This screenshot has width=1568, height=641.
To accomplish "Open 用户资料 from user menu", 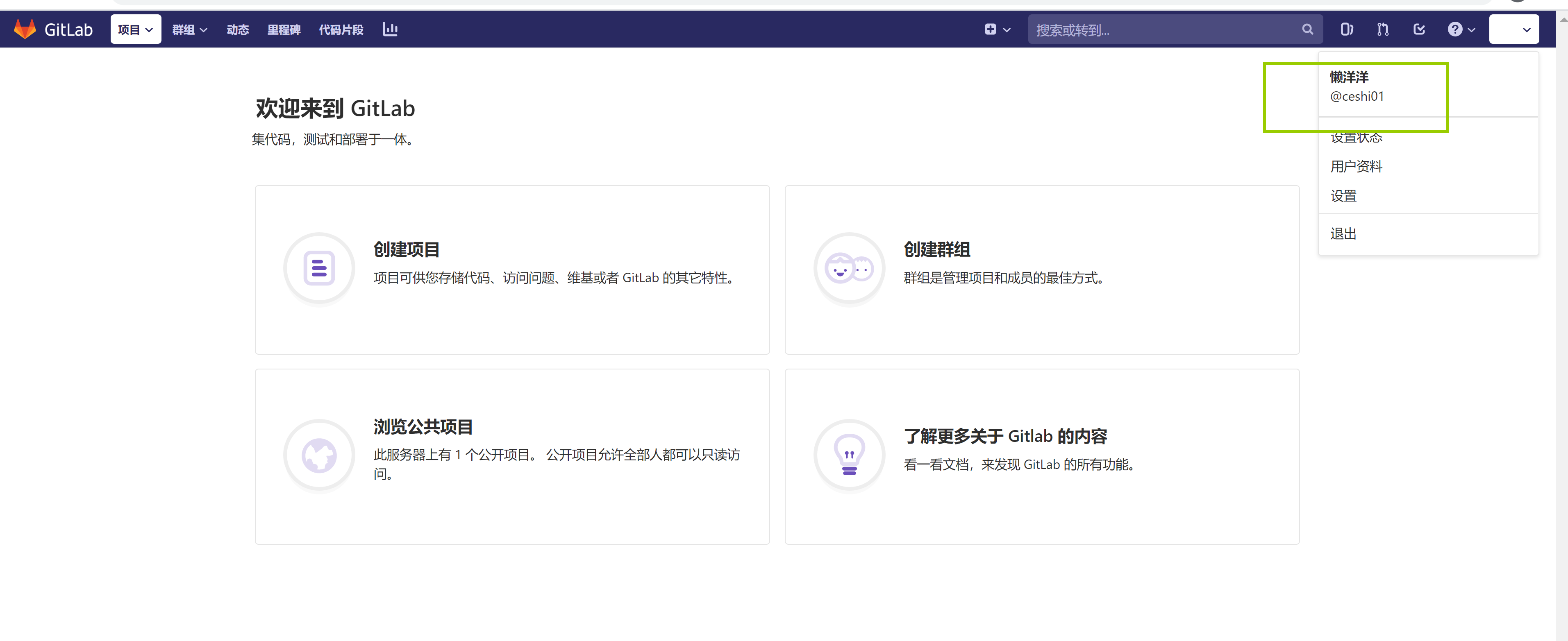I will tap(1356, 167).
